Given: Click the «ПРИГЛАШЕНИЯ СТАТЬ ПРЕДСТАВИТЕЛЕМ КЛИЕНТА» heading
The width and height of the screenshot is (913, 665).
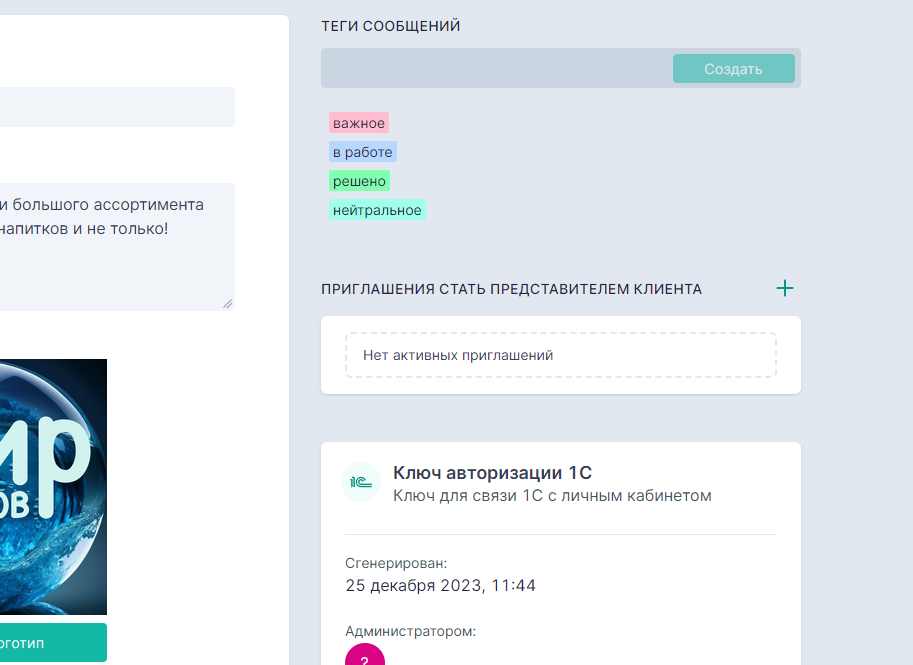Looking at the screenshot, I should [x=510, y=288].
